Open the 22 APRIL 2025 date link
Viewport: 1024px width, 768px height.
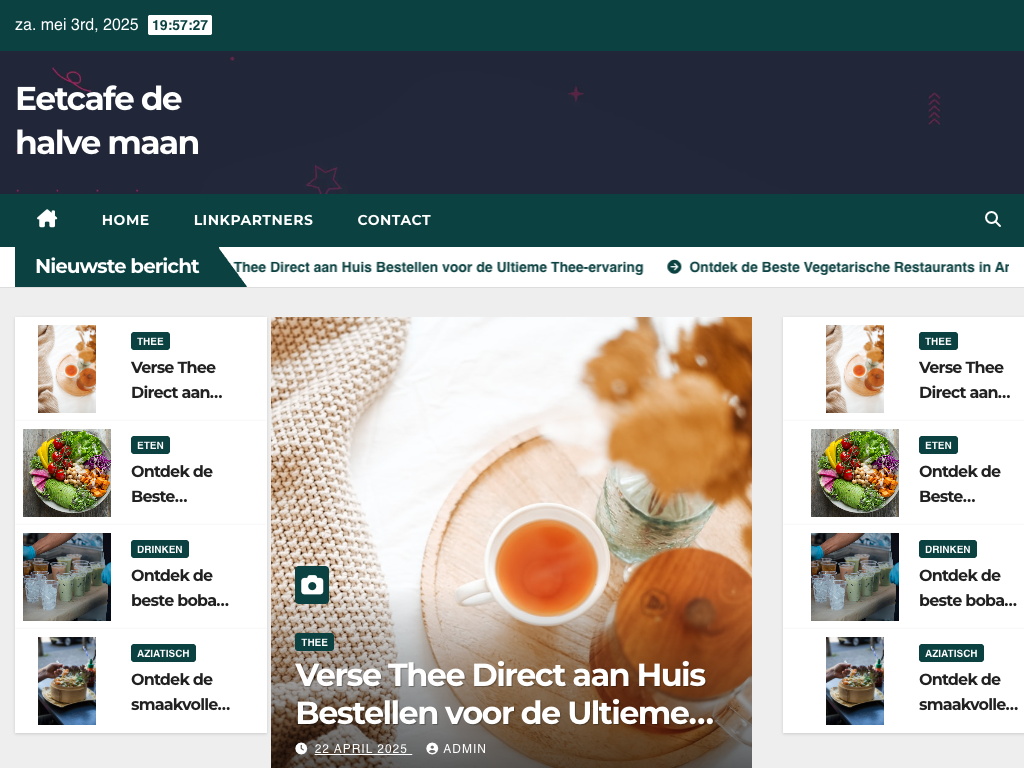tap(361, 748)
